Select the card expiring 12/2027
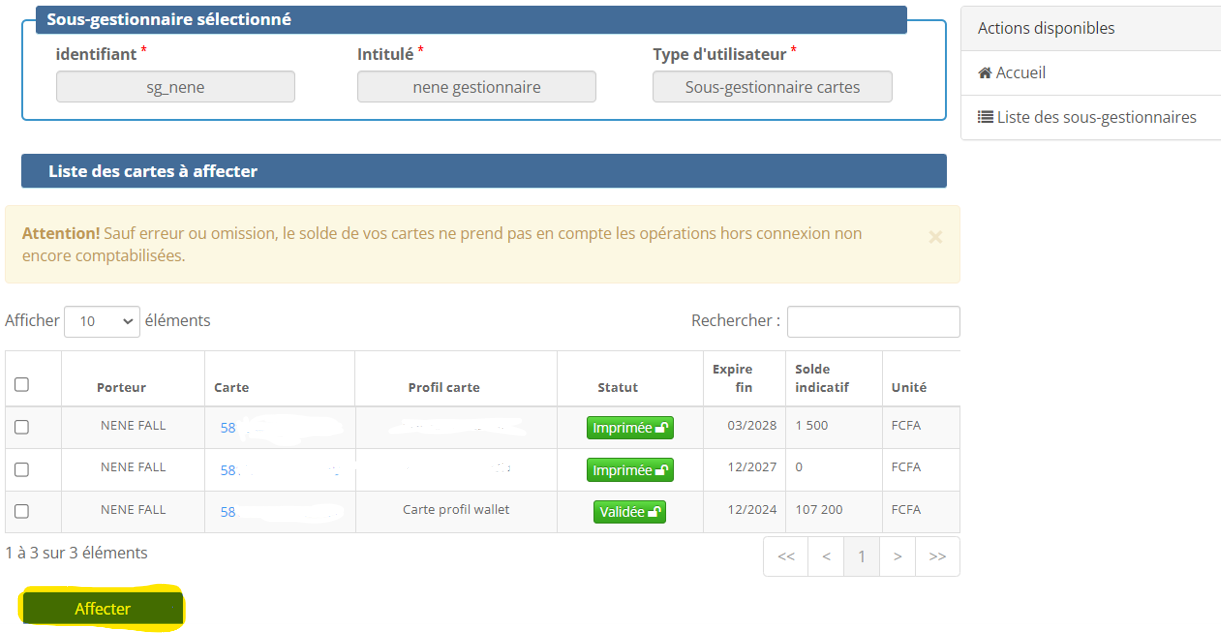Screen dimensions: 1221x633 click(x=22, y=469)
